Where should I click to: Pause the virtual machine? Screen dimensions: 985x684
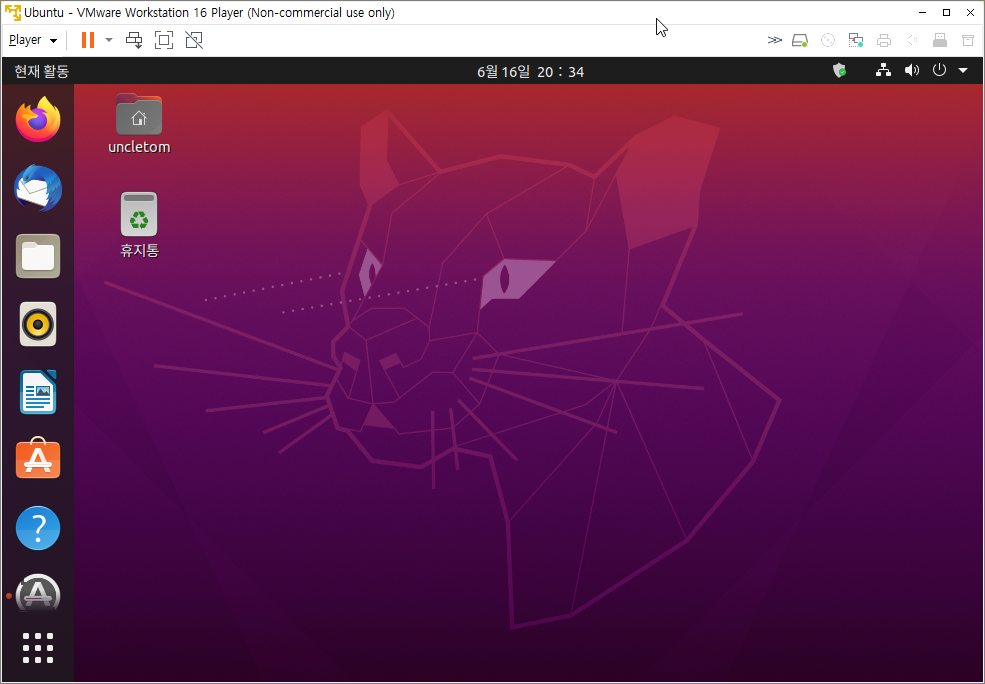click(x=88, y=40)
